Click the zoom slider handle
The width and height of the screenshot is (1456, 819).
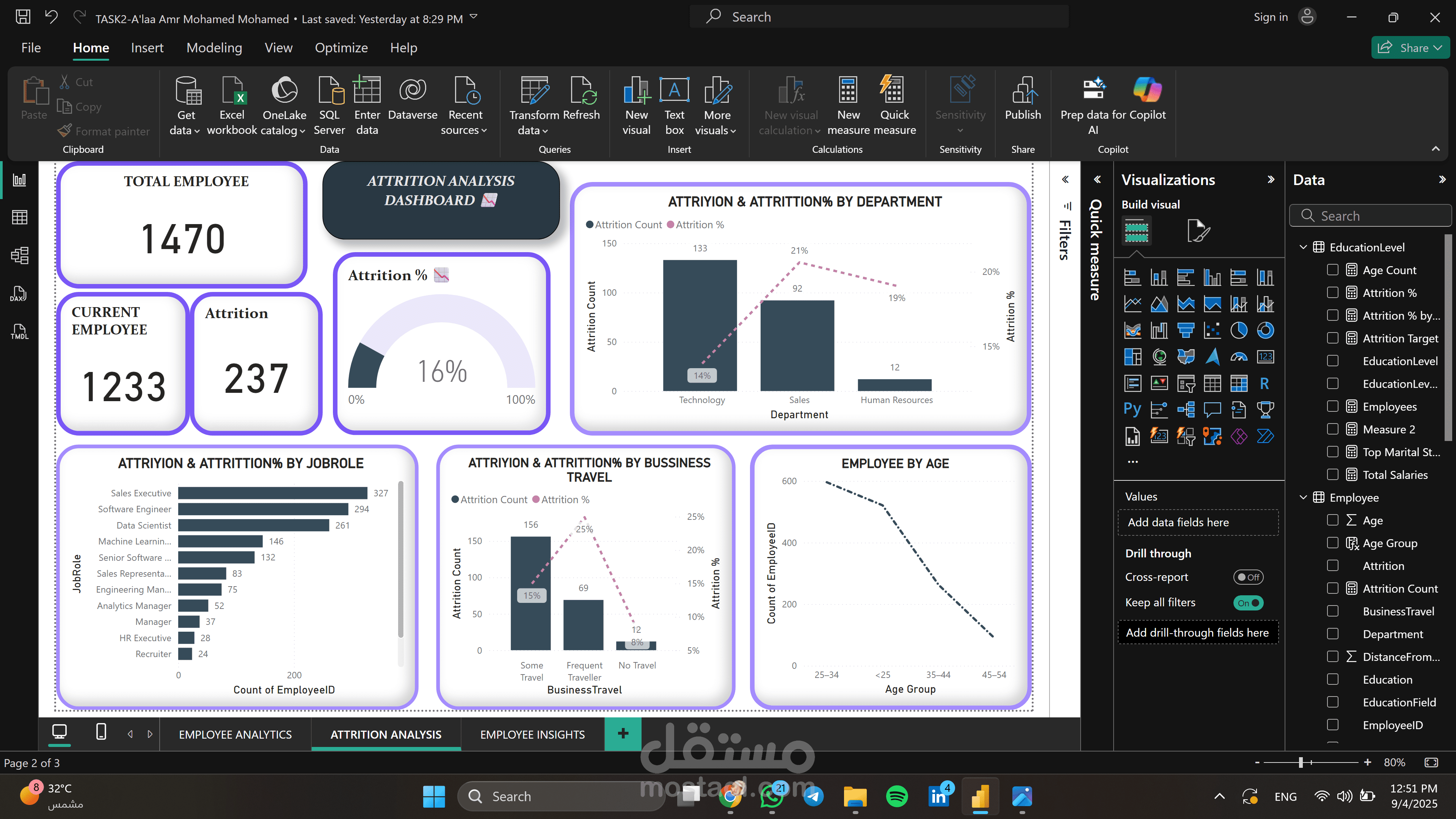tap(1301, 763)
